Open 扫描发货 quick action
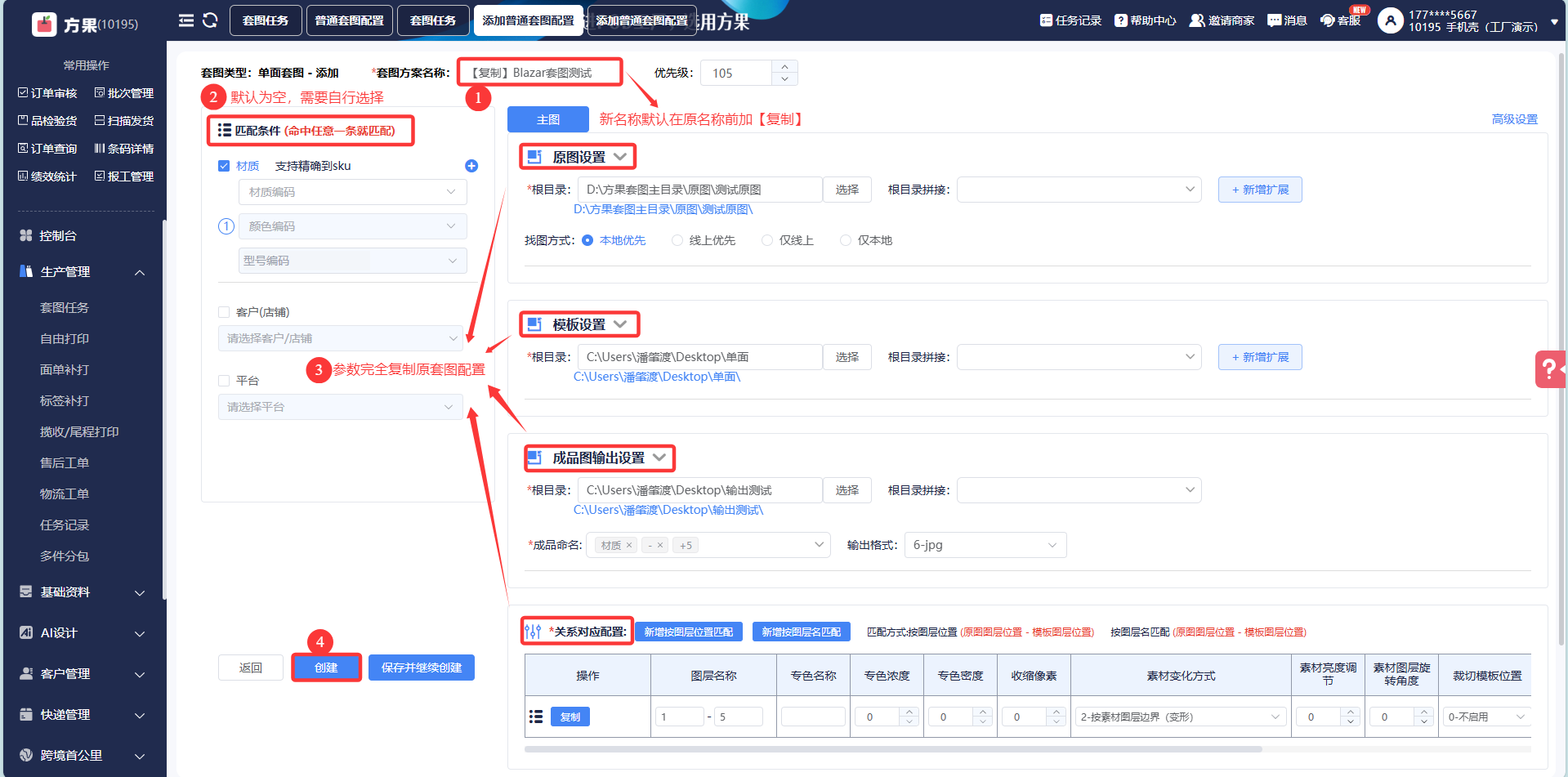 [124, 121]
